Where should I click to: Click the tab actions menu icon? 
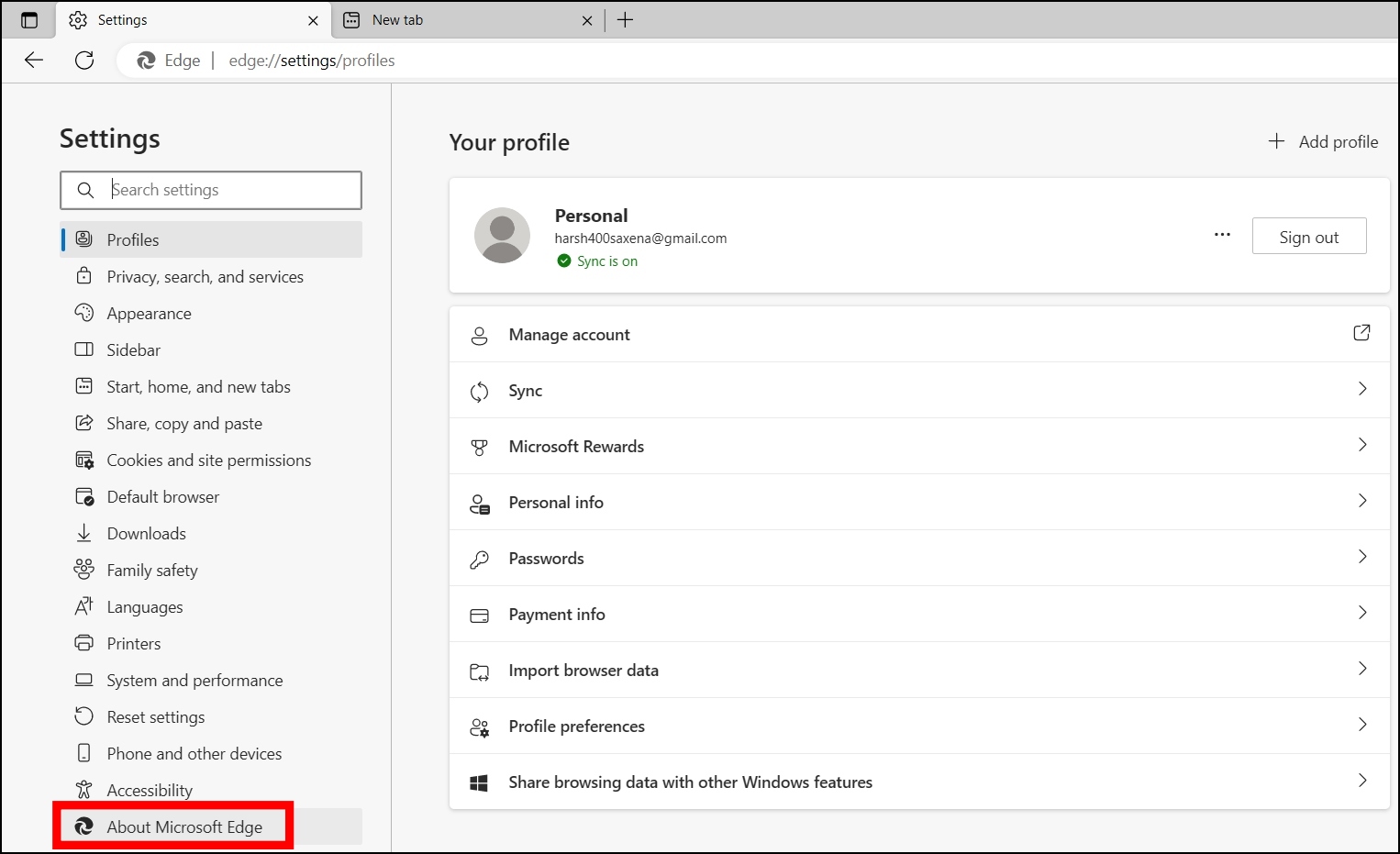point(29,20)
